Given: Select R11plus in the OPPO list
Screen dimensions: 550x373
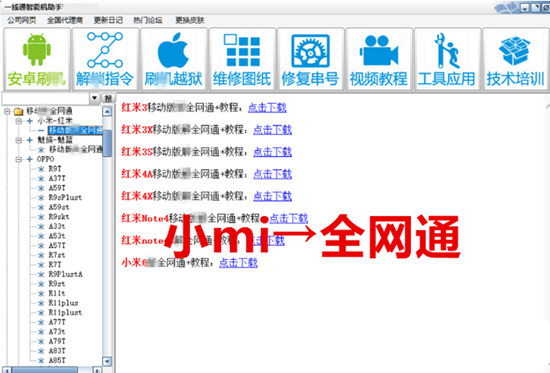Looking at the screenshot, I should (63, 303).
